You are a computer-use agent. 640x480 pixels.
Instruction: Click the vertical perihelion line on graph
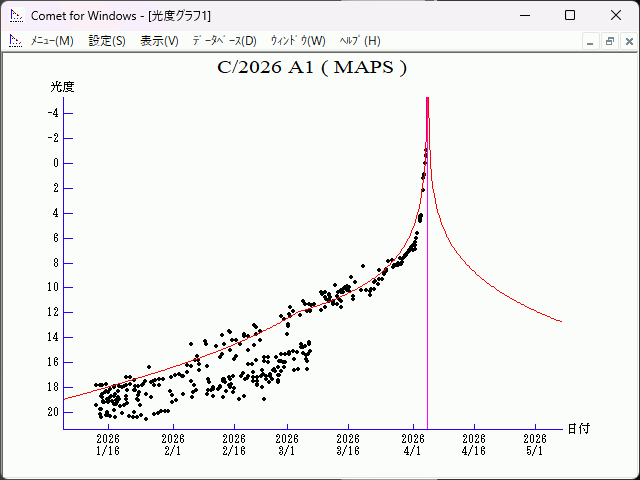tap(428, 300)
